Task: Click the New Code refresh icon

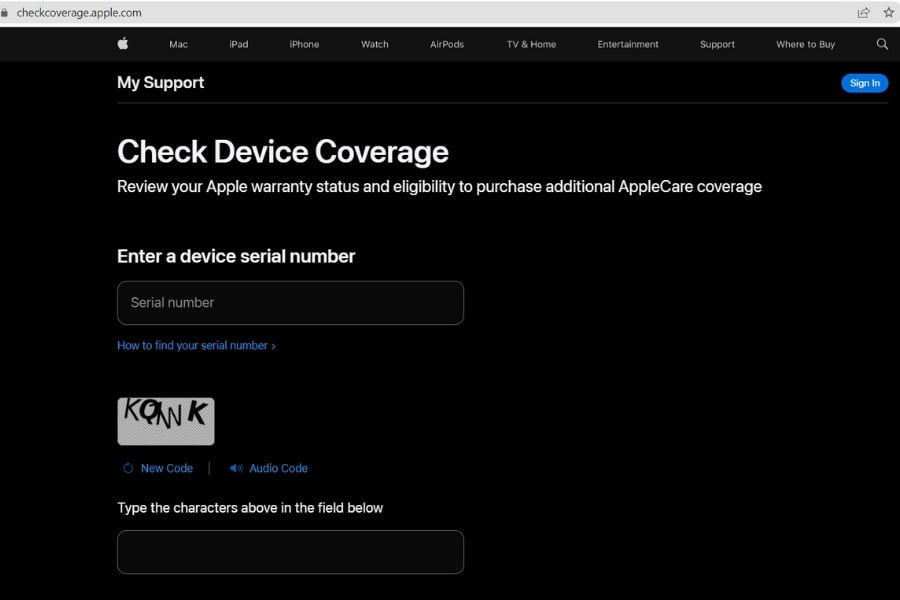Action: click(128, 468)
